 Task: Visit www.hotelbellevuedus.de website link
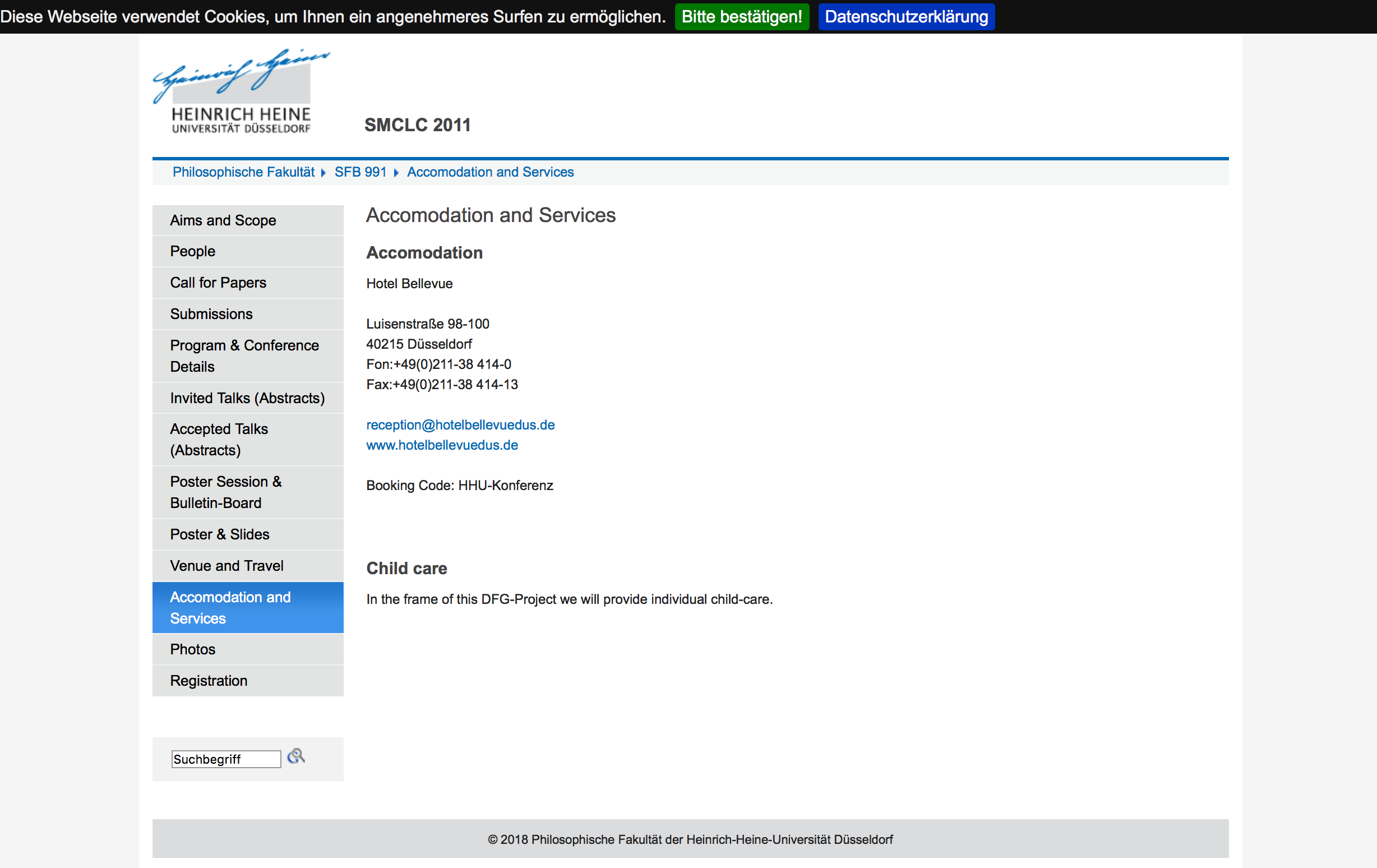[442, 445]
